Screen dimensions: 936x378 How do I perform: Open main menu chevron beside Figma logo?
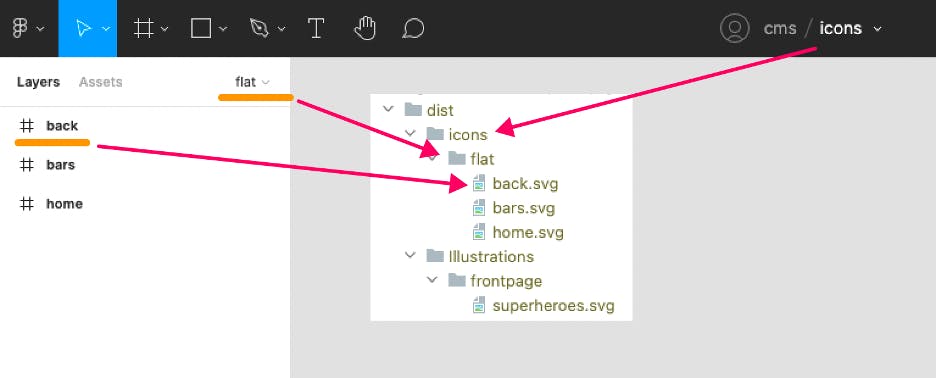41,29
